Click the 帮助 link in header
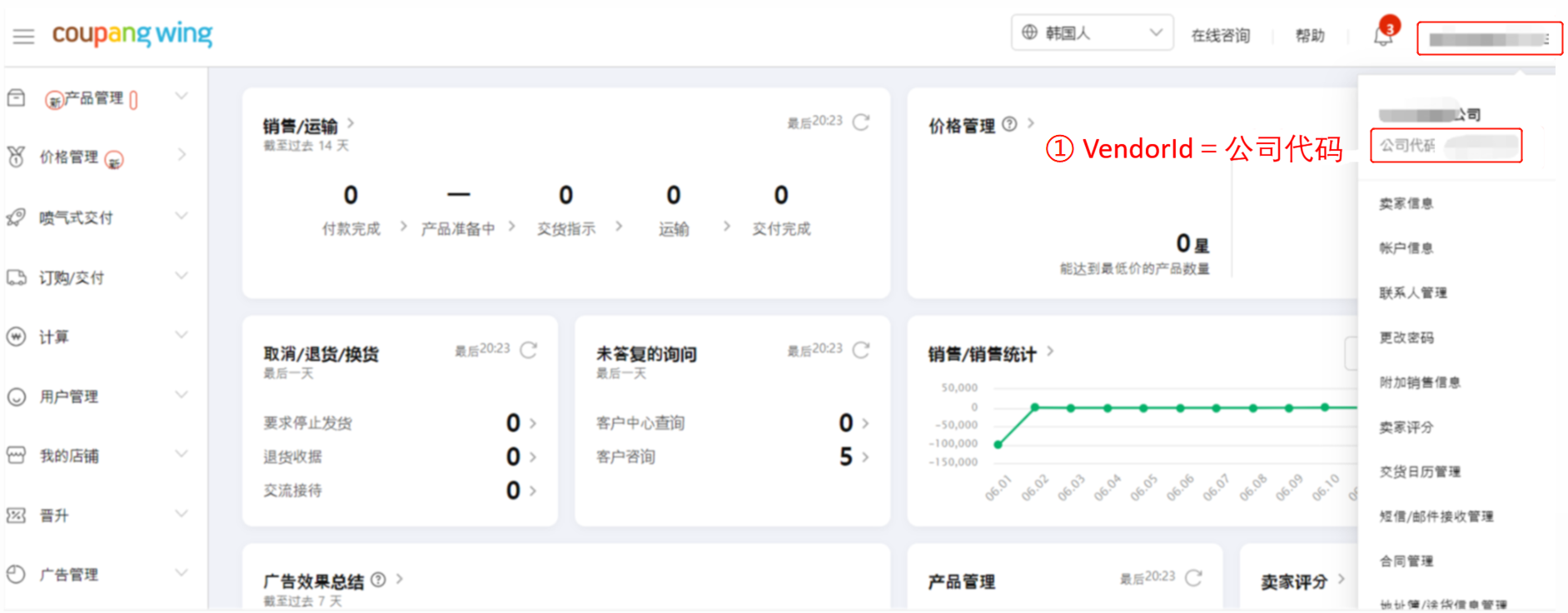This screenshot has height=613, width=1568. [1309, 36]
